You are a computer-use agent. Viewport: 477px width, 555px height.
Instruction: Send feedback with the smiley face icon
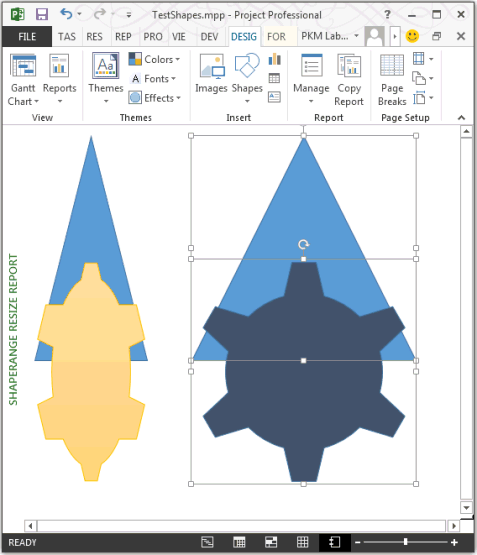412,36
